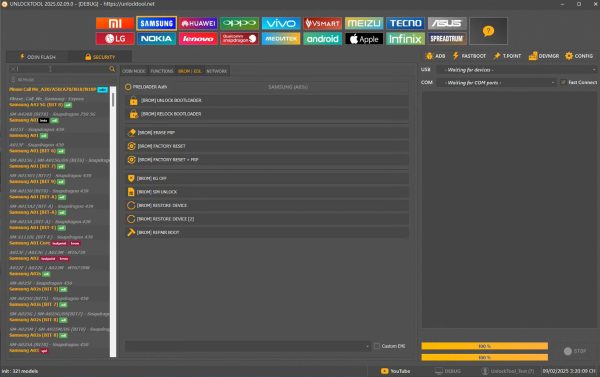Screen dimensions: 600x377
Task: Click the 'Init : 321 models' status text
Action: (x=20, y=371)
